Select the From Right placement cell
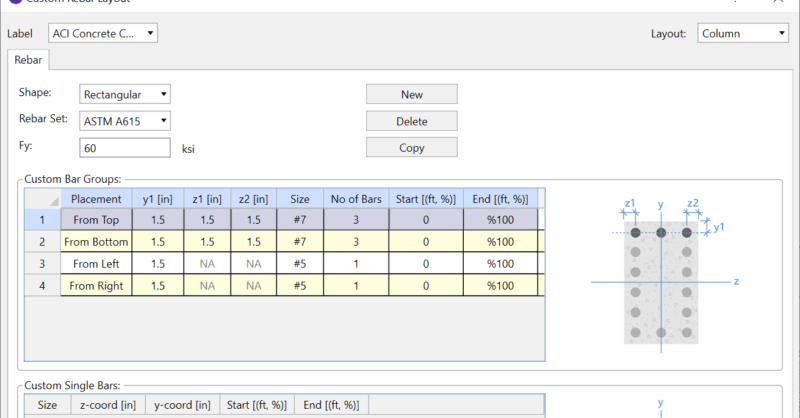 tap(97, 286)
